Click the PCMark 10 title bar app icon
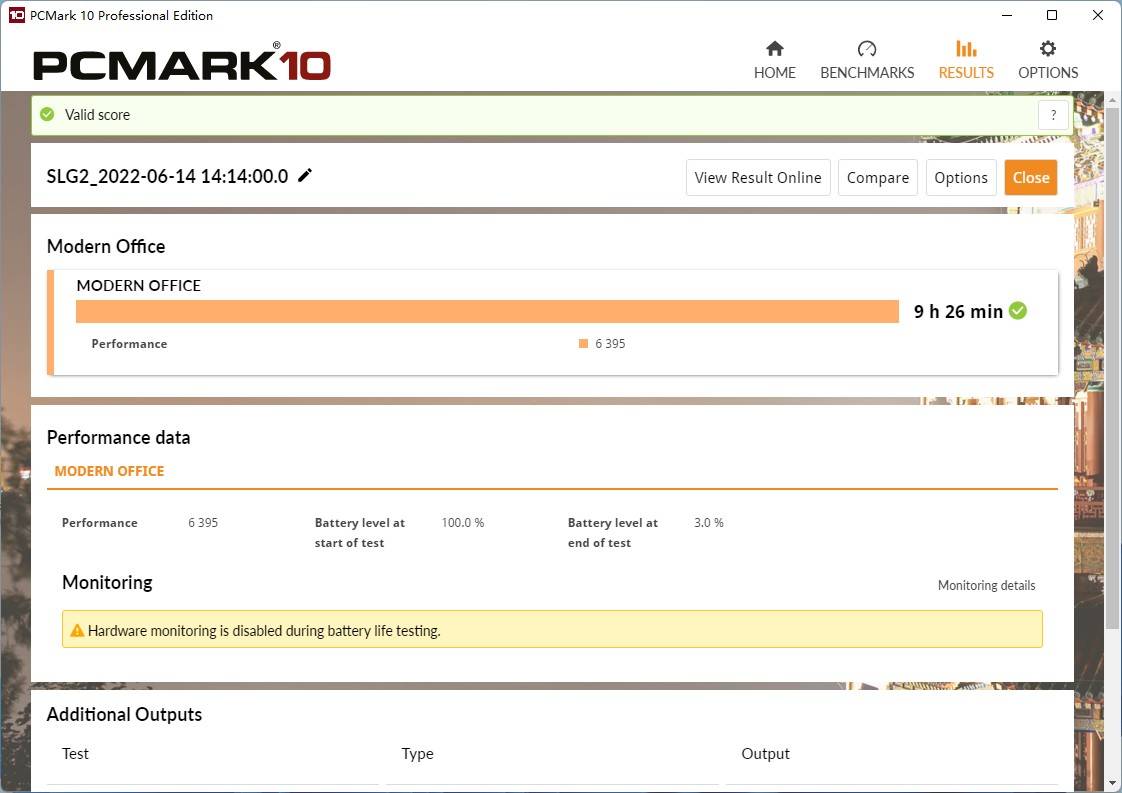The height and width of the screenshot is (793, 1122). (x=16, y=15)
